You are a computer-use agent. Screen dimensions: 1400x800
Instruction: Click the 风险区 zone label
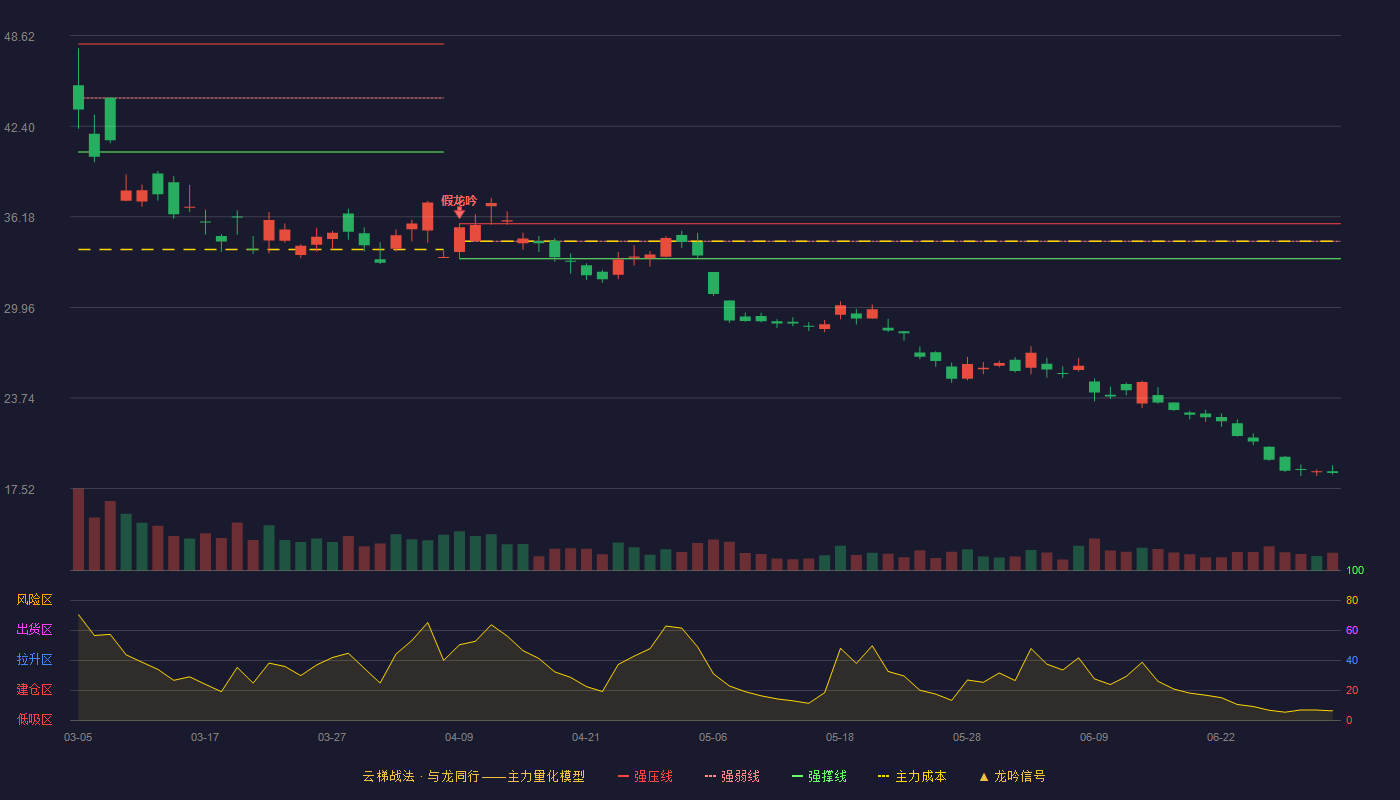click(34, 600)
